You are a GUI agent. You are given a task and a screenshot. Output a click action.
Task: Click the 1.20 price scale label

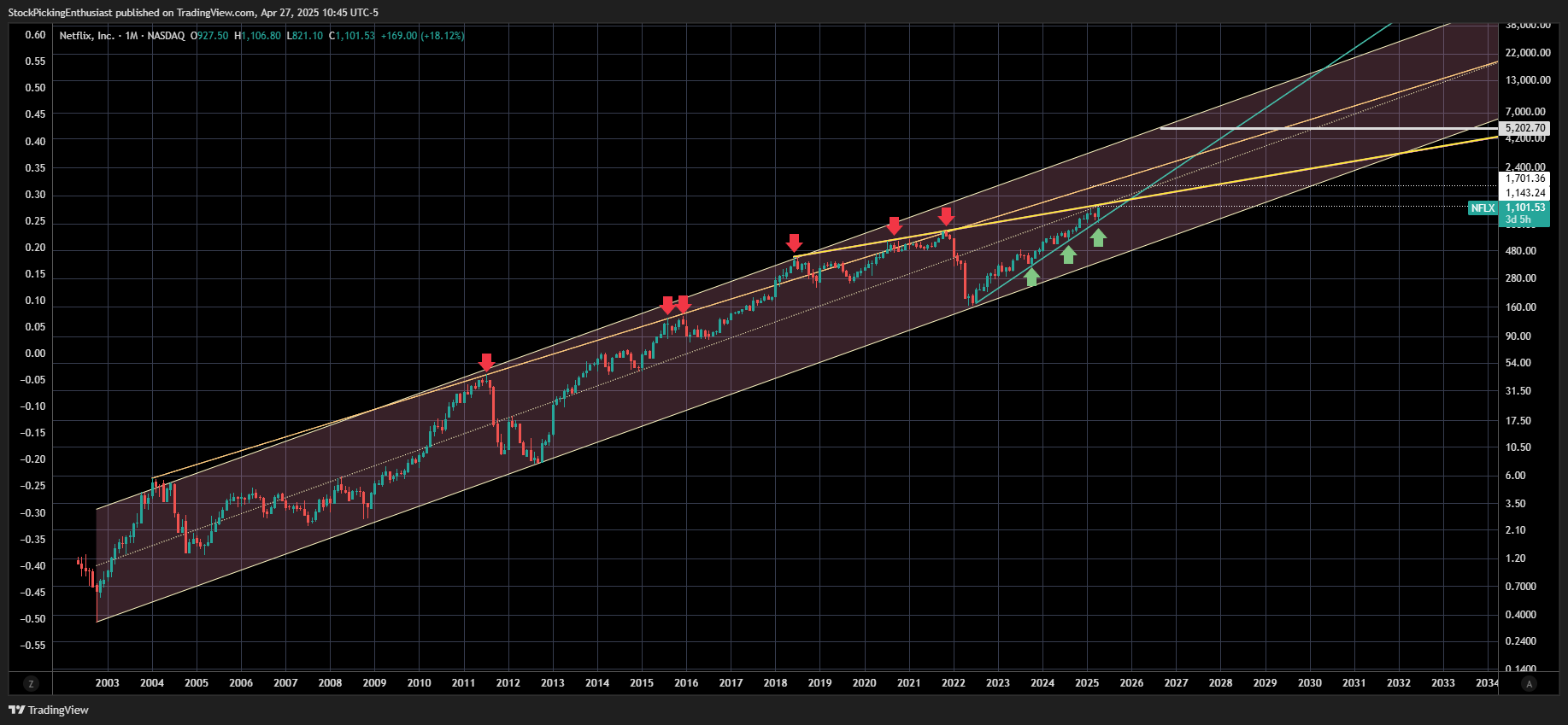pyautogui.click(x=1515, y=558)
